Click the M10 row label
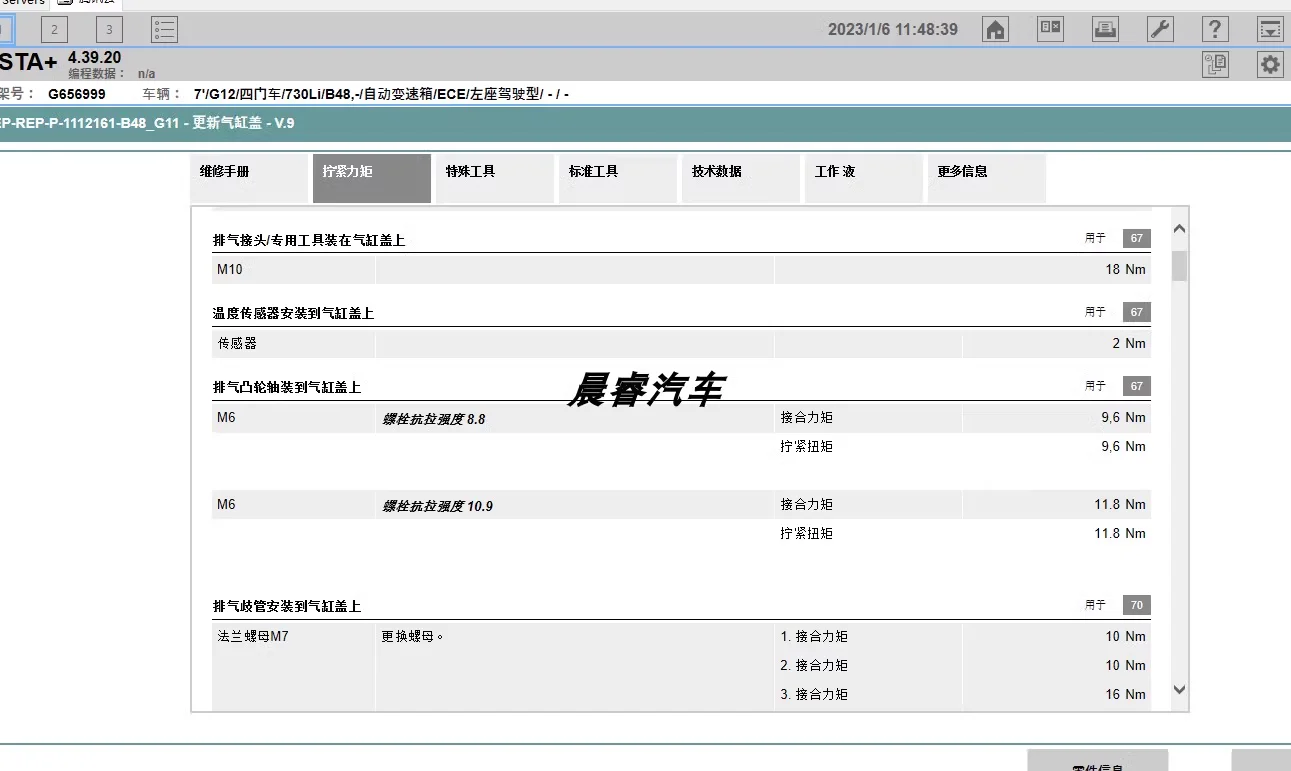The height and width of the screenshot is (771, 1291). (x=230, y=270)
